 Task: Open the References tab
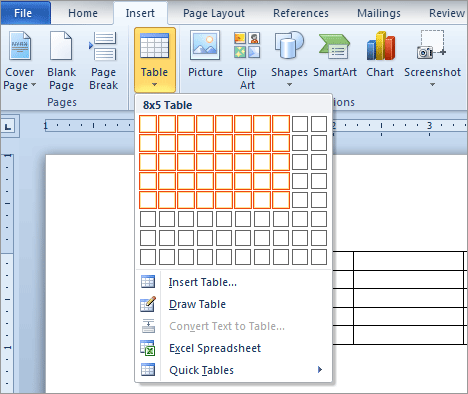(301, 13)
